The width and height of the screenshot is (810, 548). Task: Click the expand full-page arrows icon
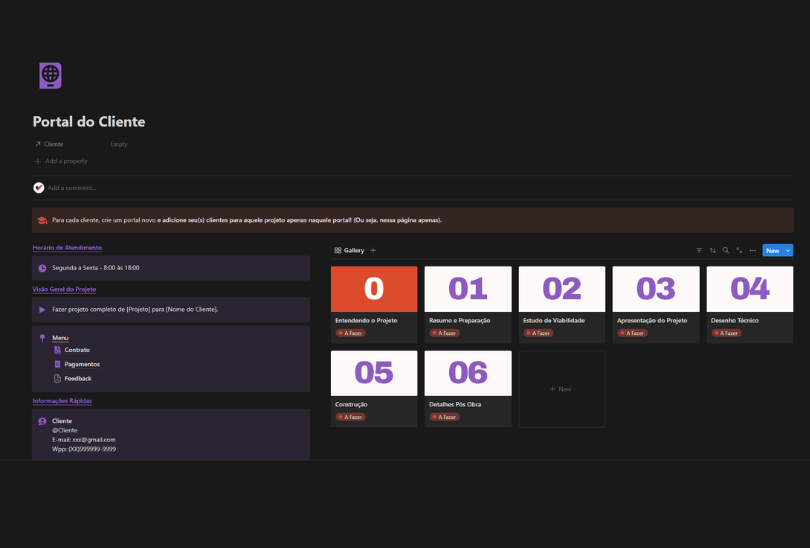click(739, 250)
